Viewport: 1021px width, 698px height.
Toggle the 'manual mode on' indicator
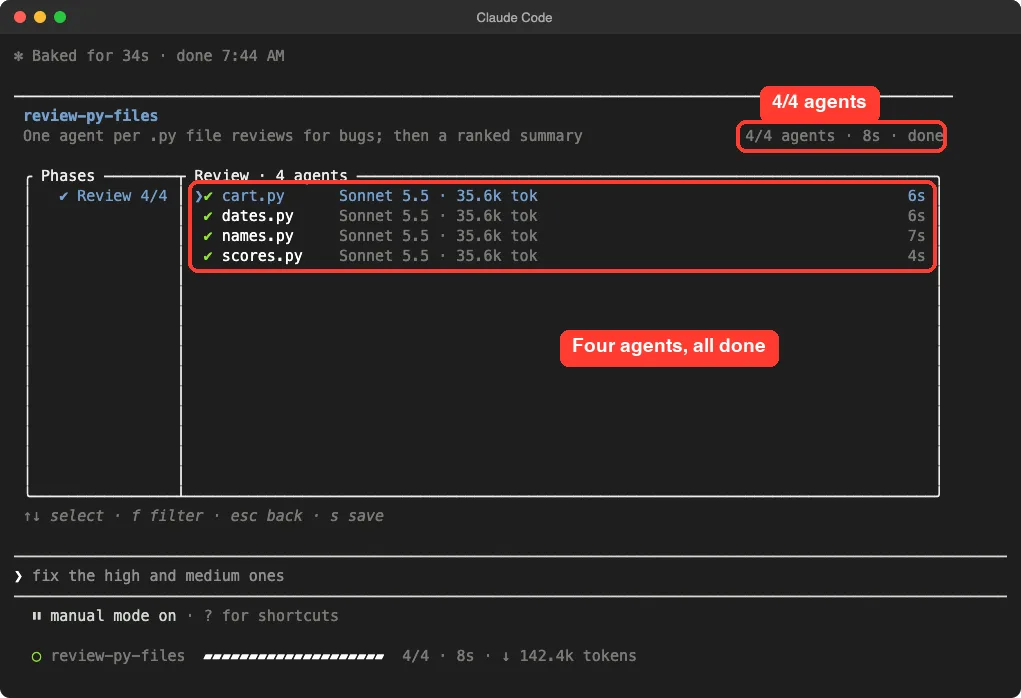pos(113,616)
